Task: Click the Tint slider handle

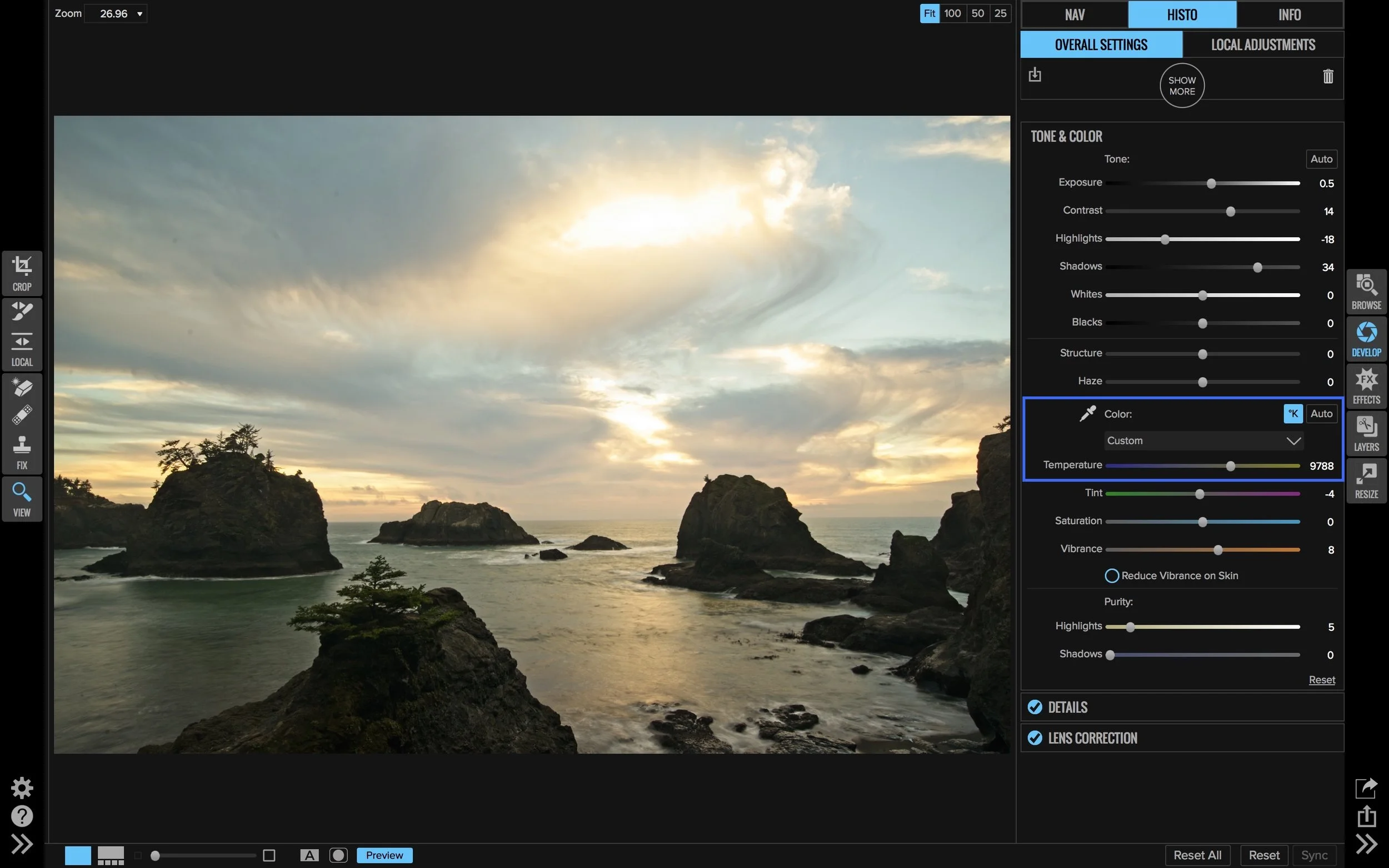Action: click(x=1200, y=494)
